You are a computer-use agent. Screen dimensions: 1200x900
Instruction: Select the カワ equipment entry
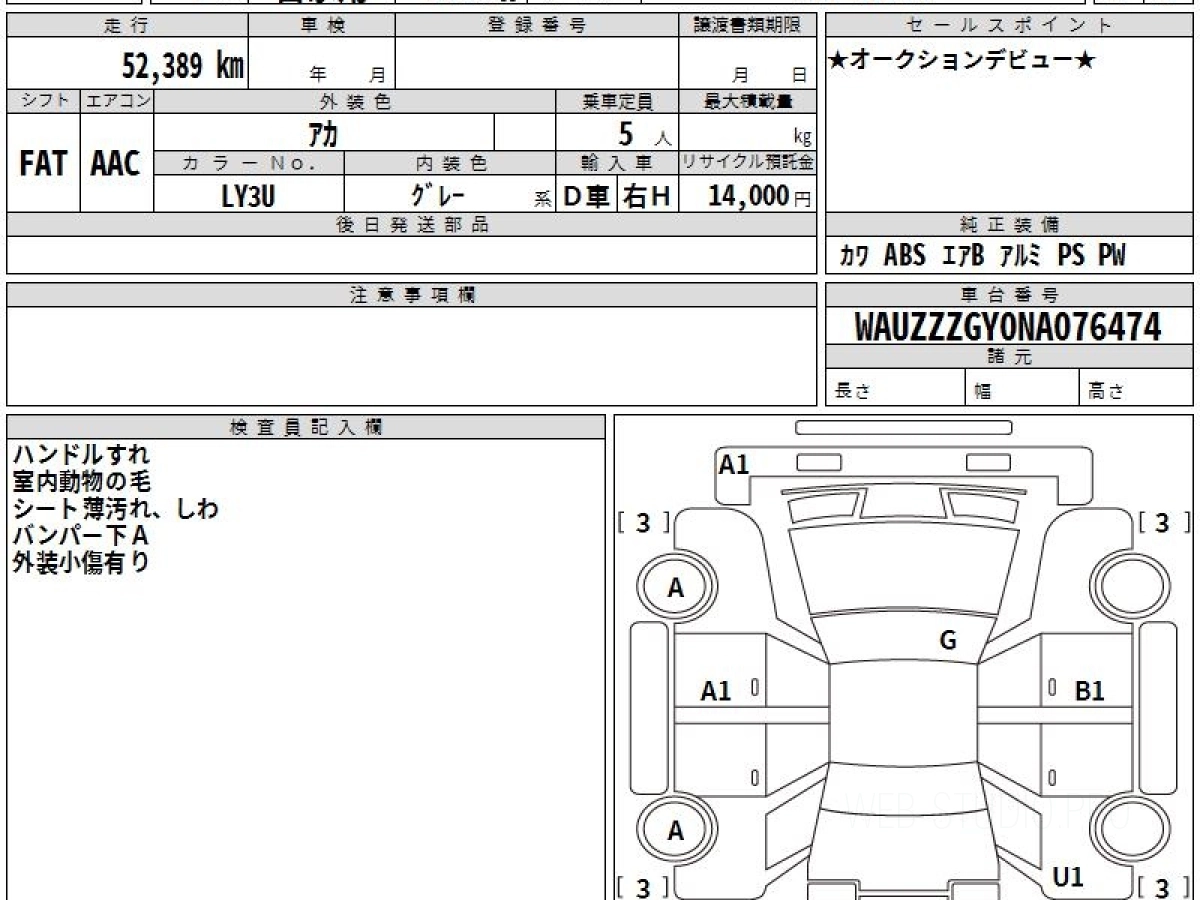(x=854, y=256)
